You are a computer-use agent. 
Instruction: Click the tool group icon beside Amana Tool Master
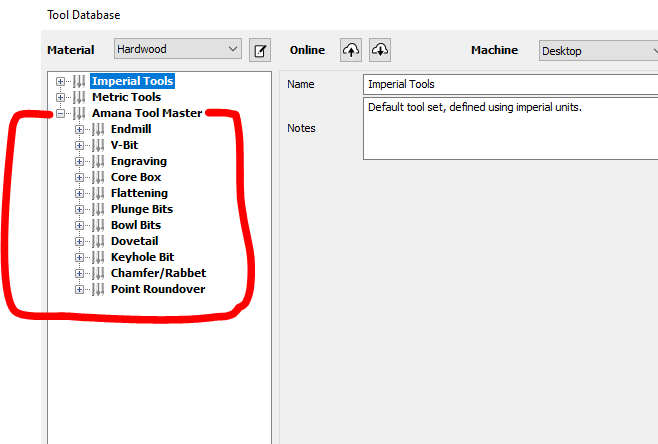pos(79,113)
